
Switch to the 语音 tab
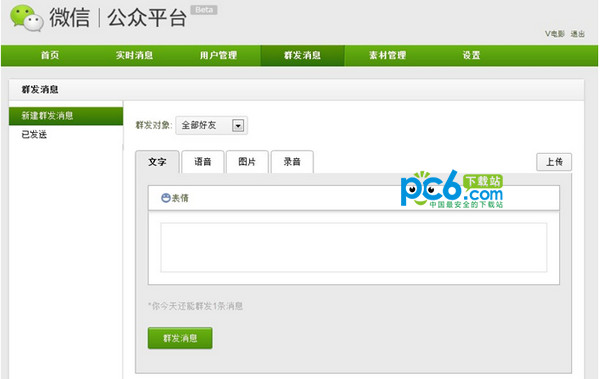202,162
